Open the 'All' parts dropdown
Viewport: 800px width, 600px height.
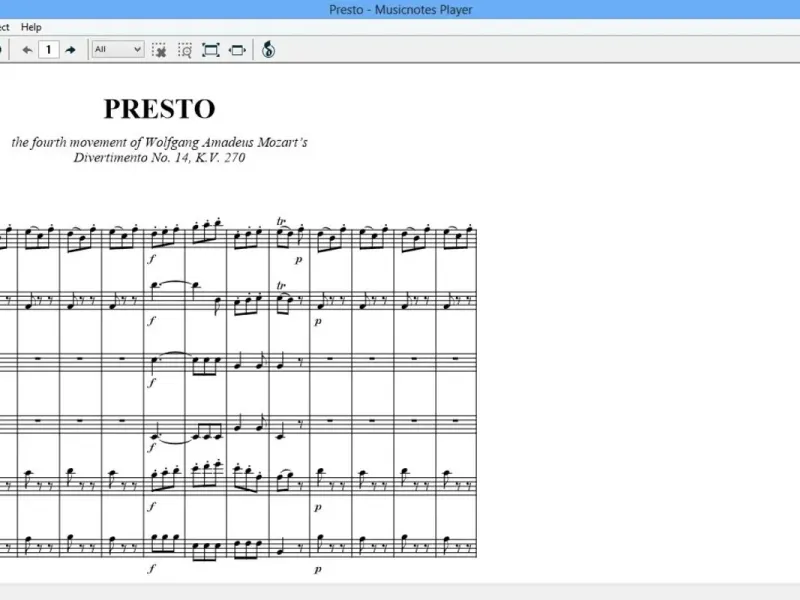[x=118, y=49]
